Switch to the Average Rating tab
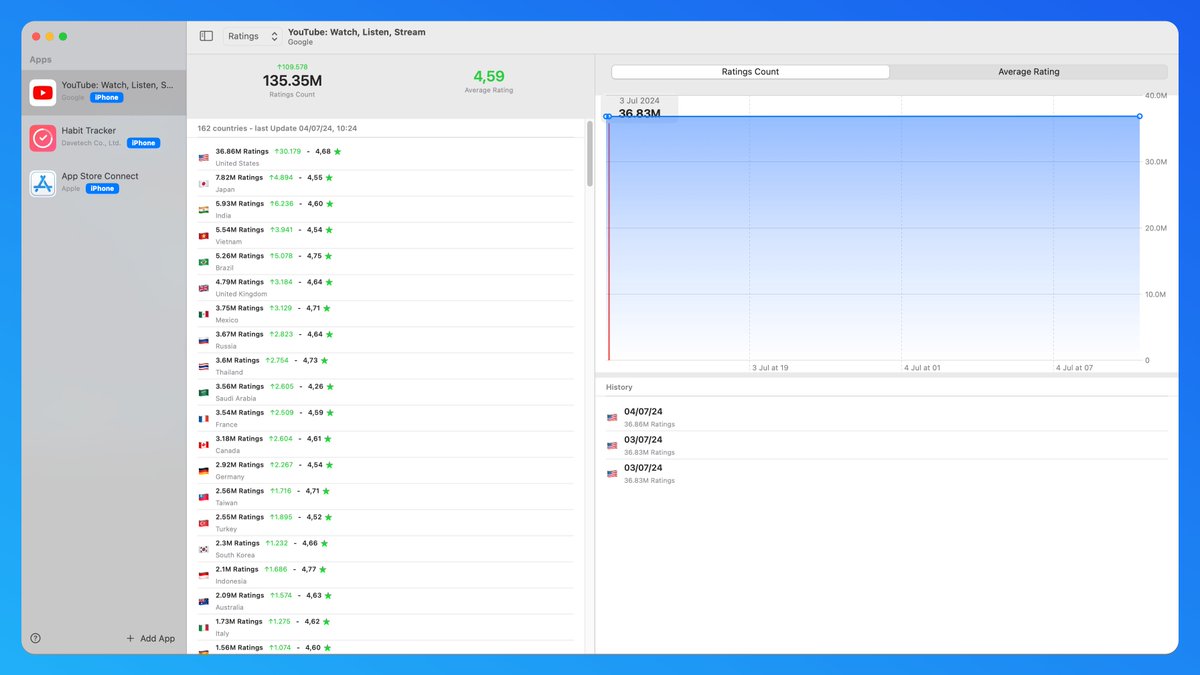 pyautogui.click(x=1028, y=72)
